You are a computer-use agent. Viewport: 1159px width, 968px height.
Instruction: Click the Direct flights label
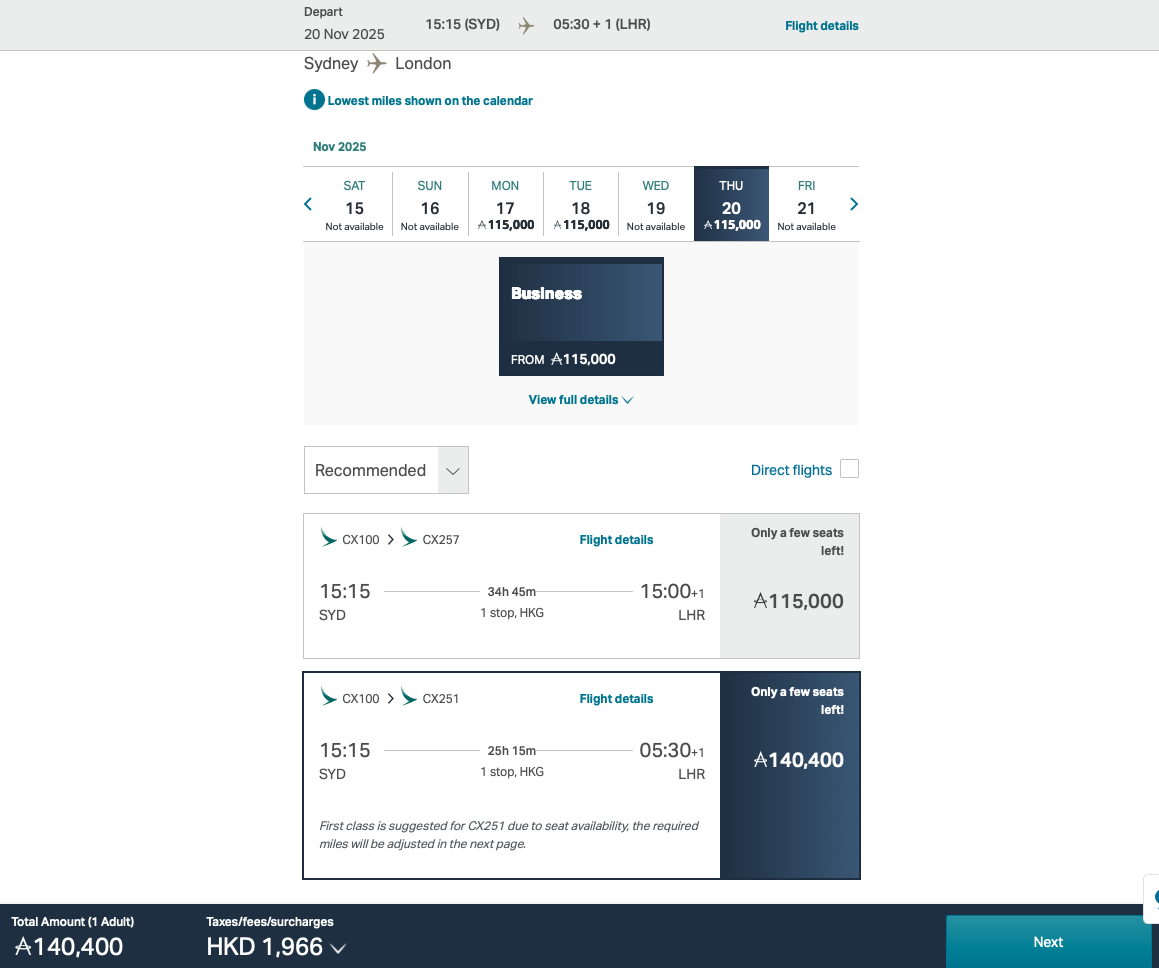pyautogui.click(x=791, y=470)
